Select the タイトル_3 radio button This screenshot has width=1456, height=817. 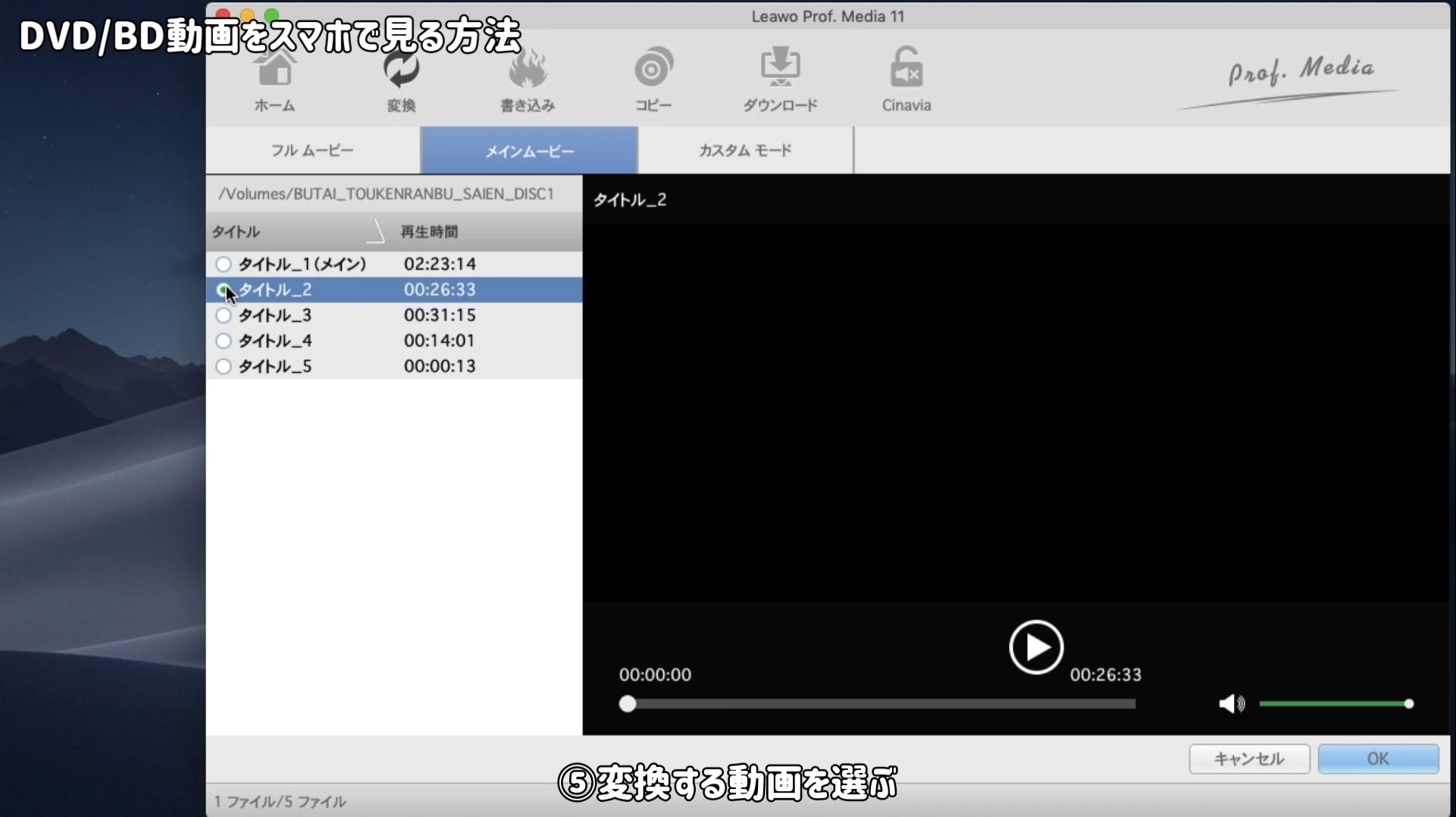[x=224, y=315]
